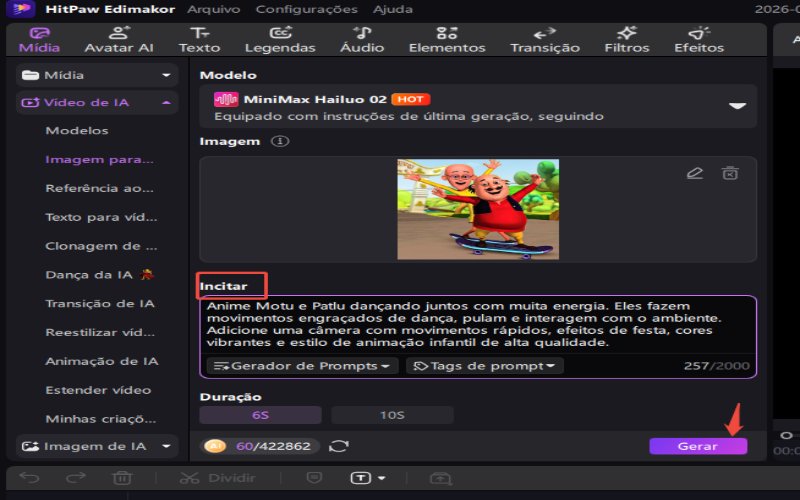The width and height of the screenshot is (800, 500).
Task: Click the undo arrow in timeline toolbar
Action: (30, 478)
